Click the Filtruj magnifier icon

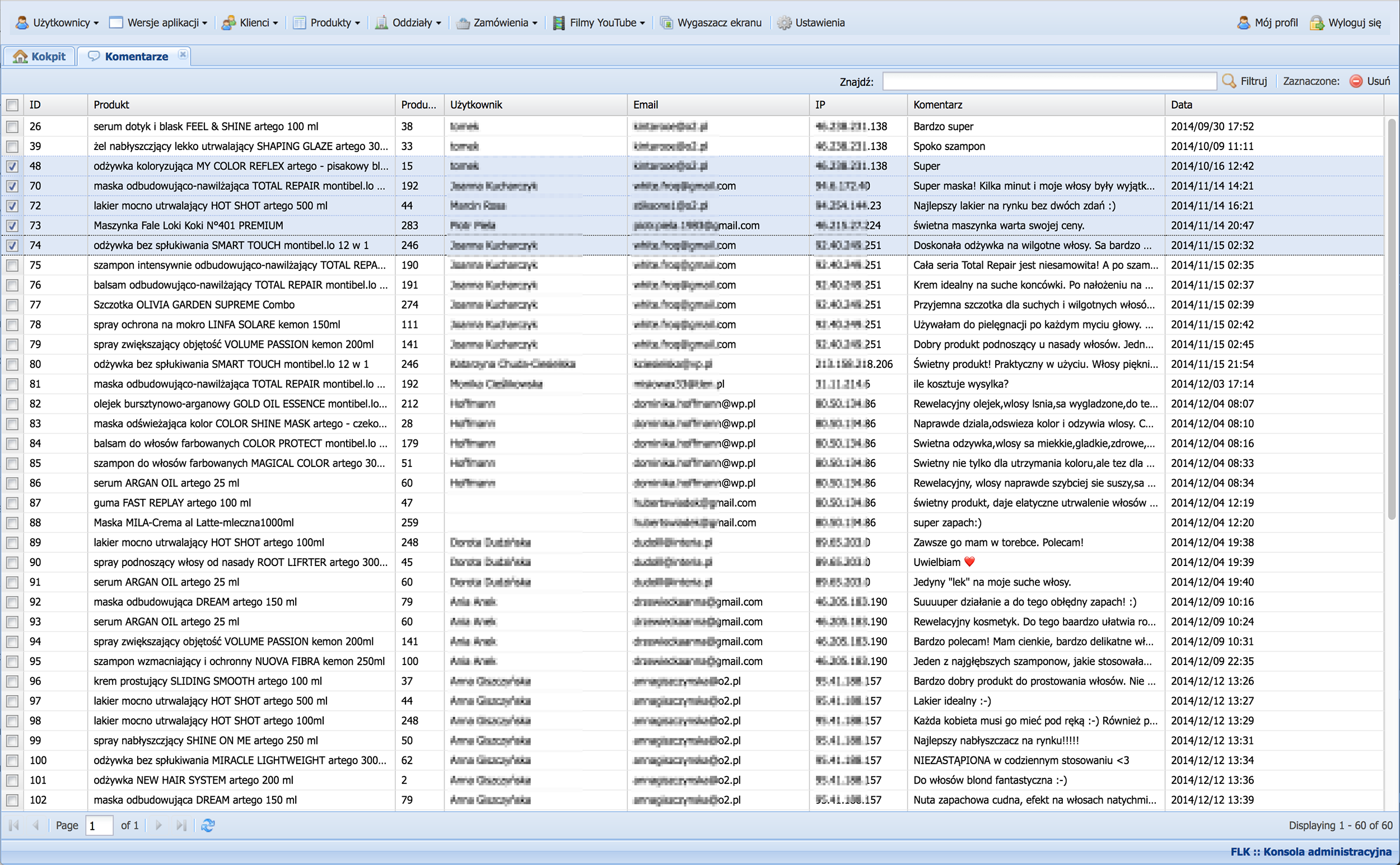coord(1229,81)
